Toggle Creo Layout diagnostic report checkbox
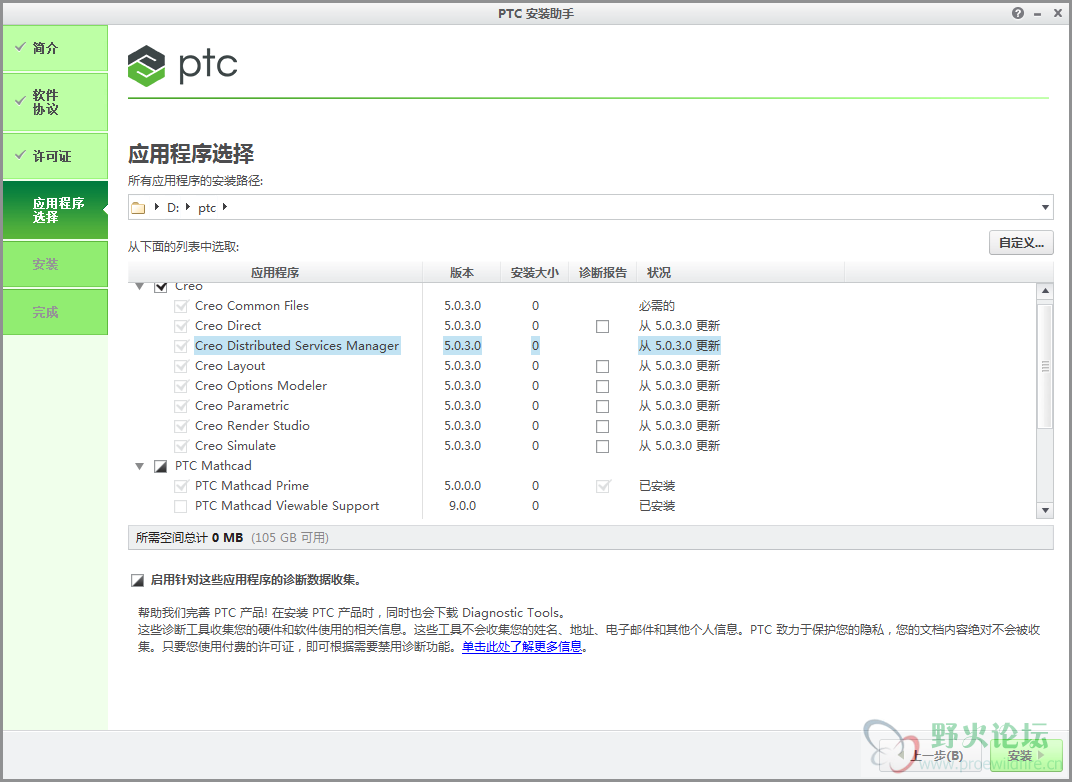The height and width of the screenshot is (782, 1072). tap(602, 366)
